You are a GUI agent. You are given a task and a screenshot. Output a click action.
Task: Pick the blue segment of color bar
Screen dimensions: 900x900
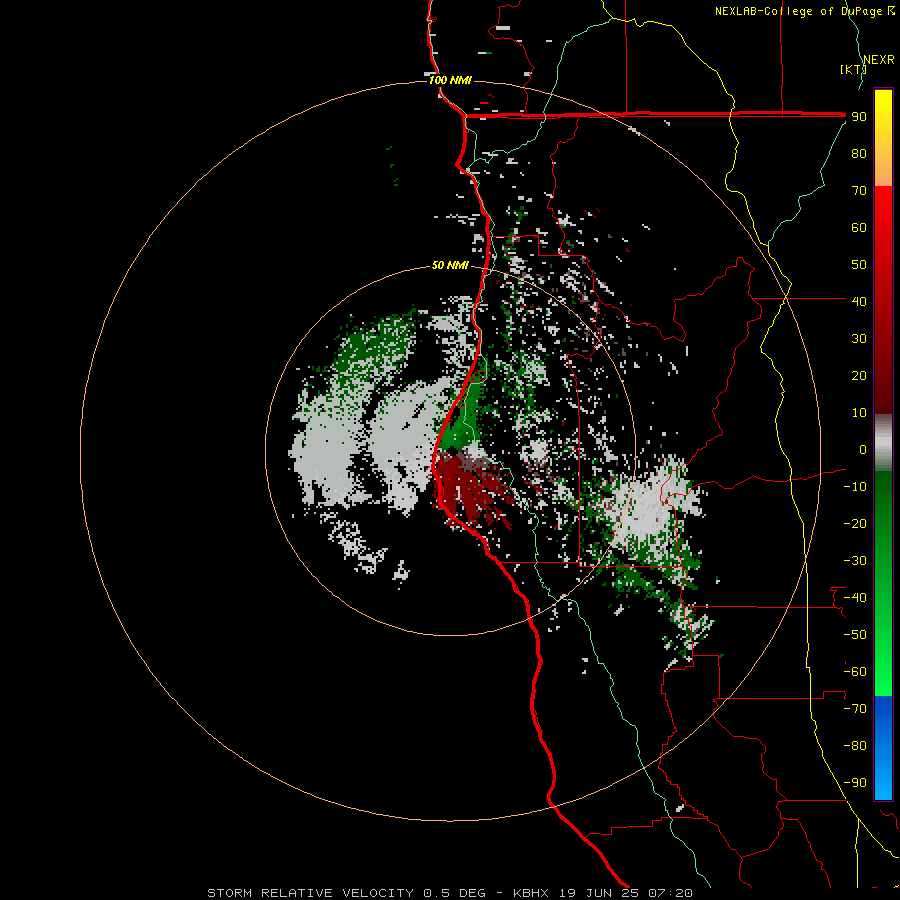click(x=883, y=748)
